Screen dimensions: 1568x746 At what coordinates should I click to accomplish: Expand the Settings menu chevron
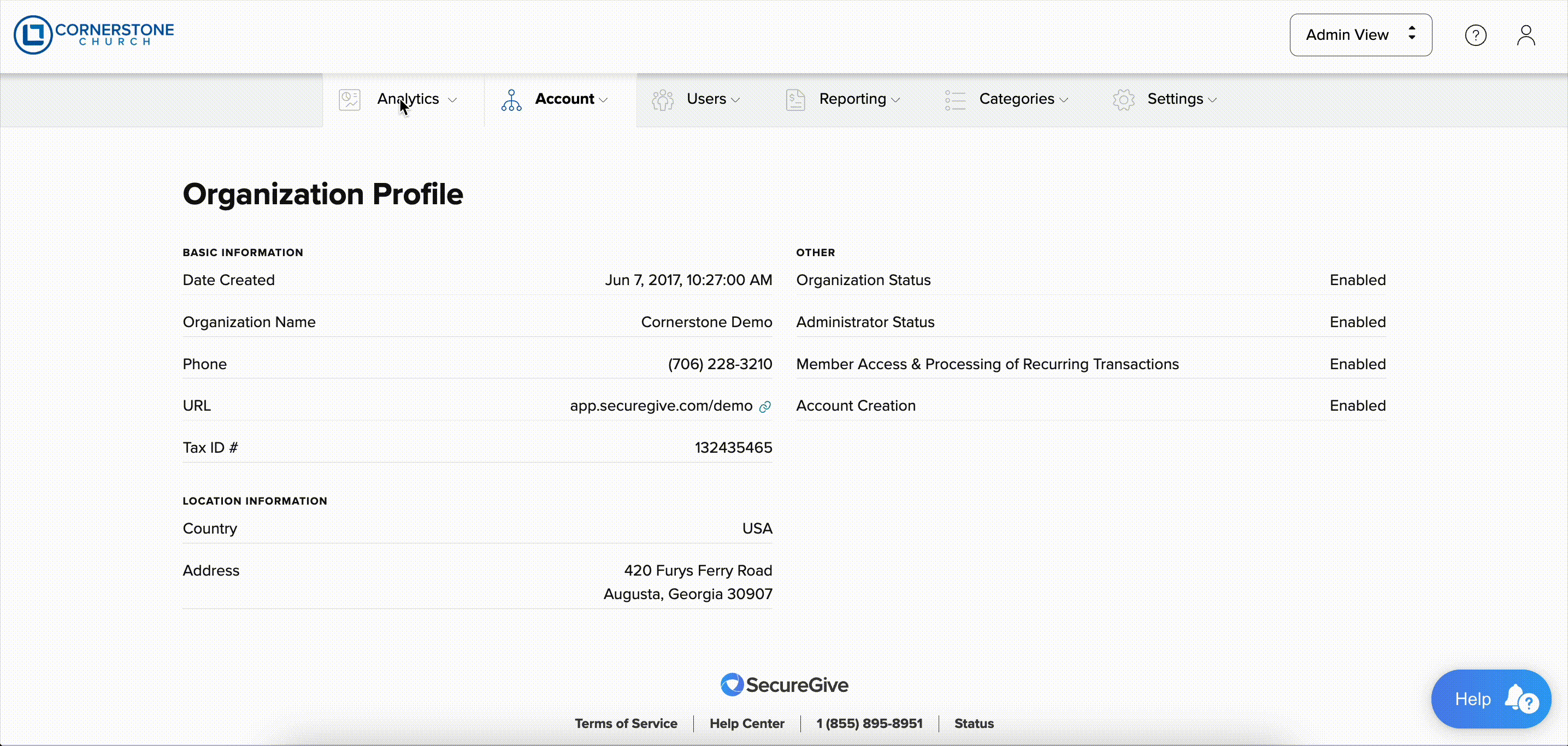(1212, 100)
